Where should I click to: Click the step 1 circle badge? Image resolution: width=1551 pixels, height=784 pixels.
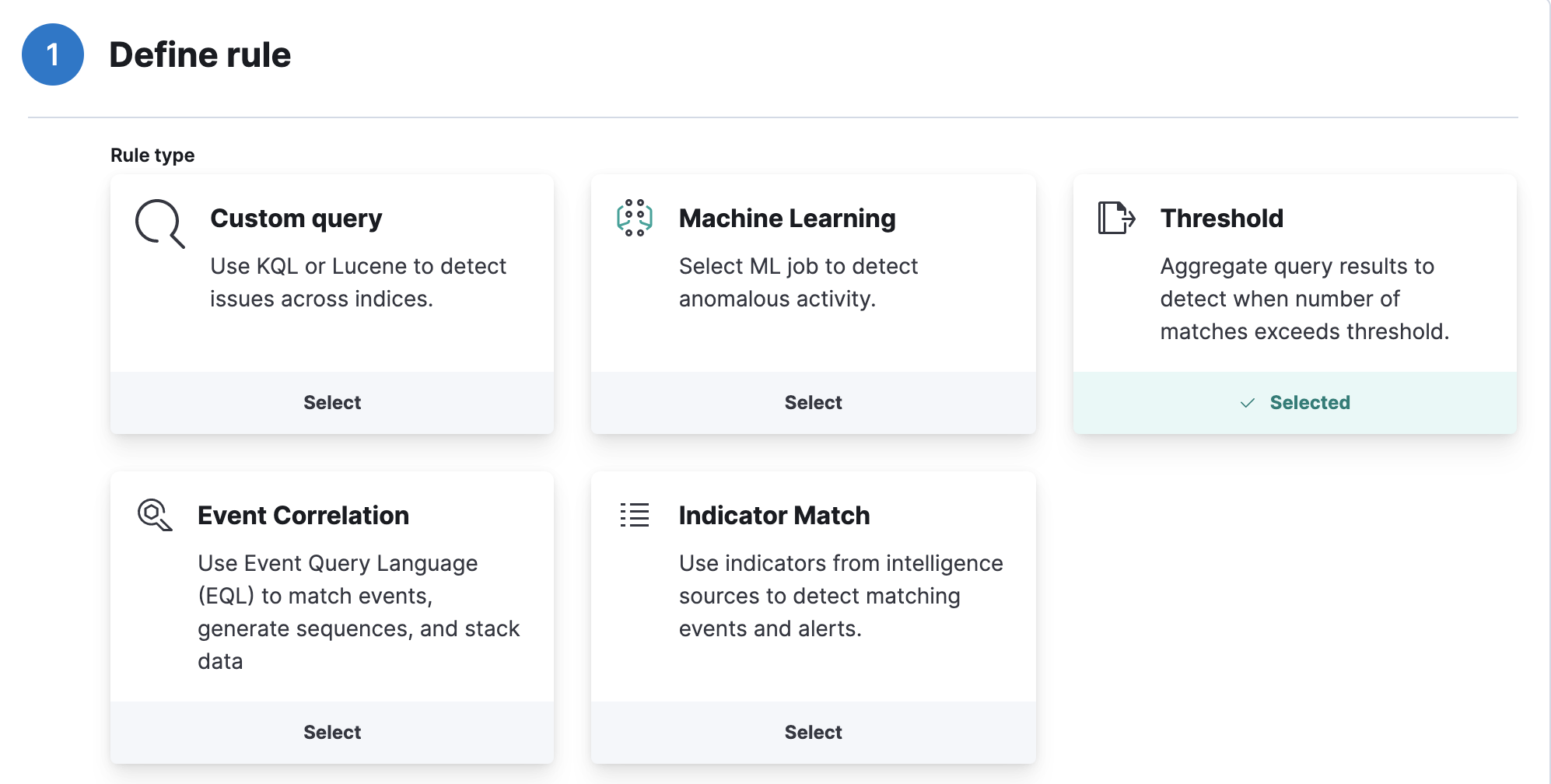pyautogui.click(x=53, y=54)
